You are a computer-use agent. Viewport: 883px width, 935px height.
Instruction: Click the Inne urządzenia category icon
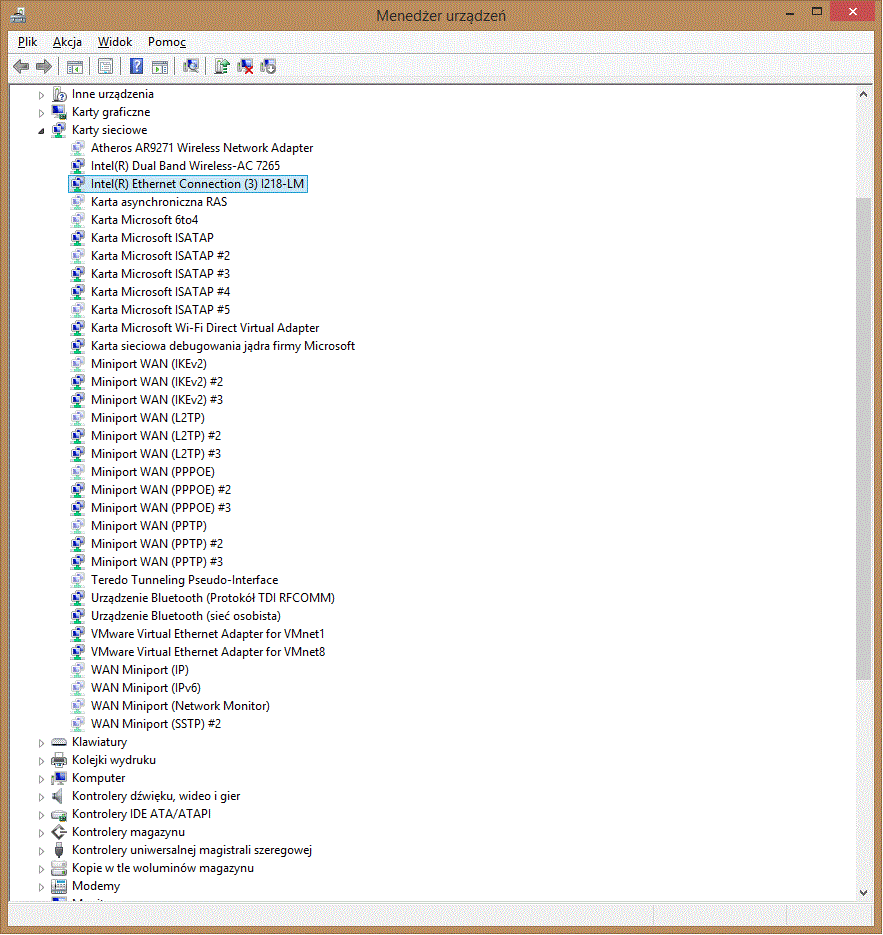[58, 94]
